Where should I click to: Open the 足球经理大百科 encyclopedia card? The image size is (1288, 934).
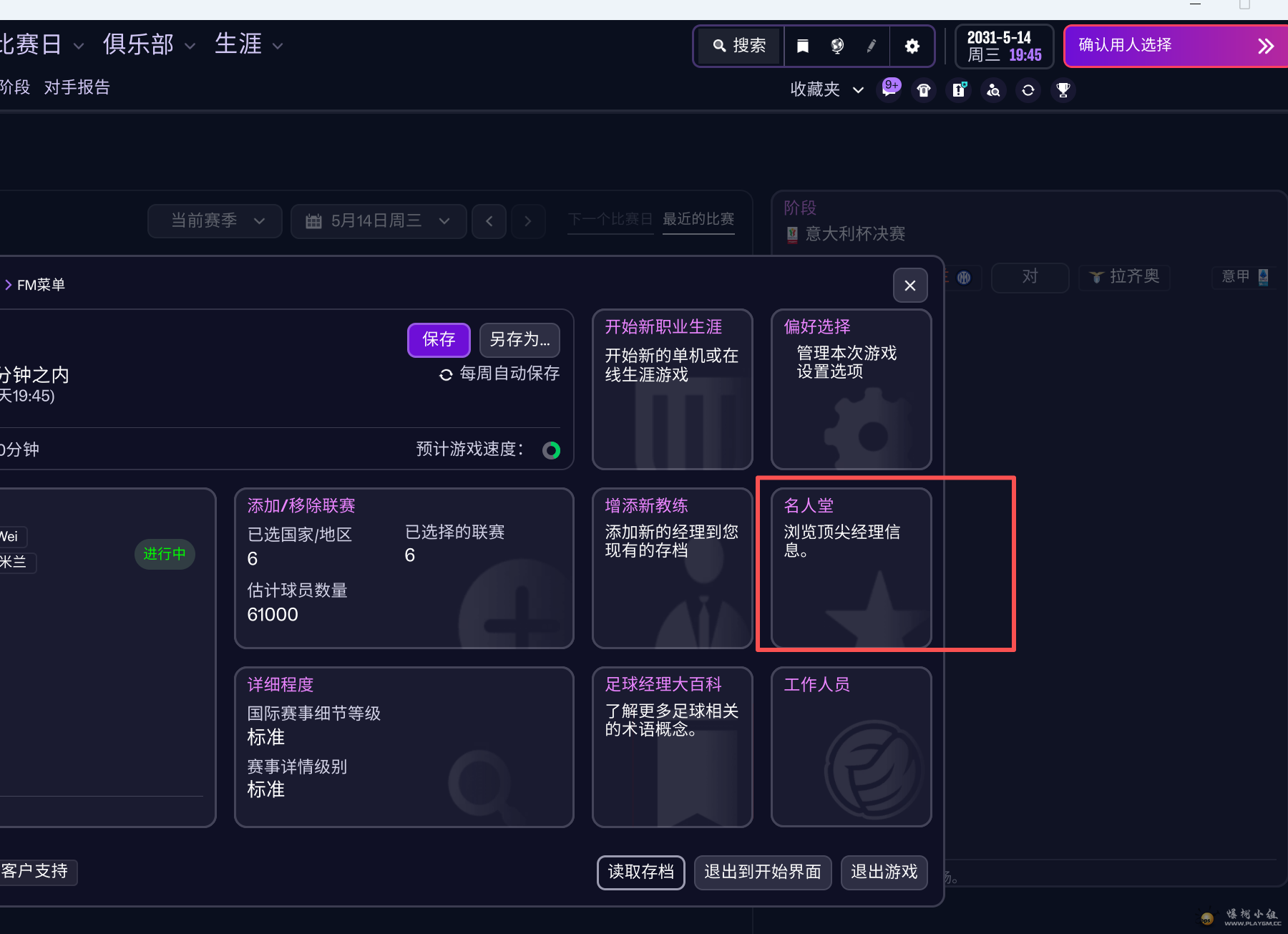point(673,747)
